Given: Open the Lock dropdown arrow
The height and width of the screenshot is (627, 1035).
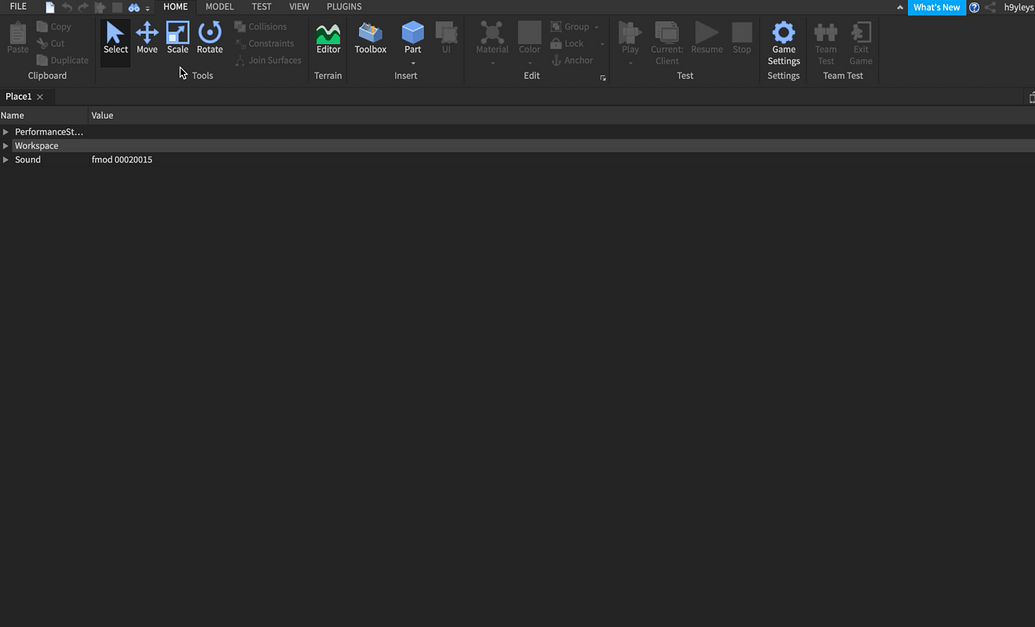Looking at the screenshot, I should tap(602, 44).
